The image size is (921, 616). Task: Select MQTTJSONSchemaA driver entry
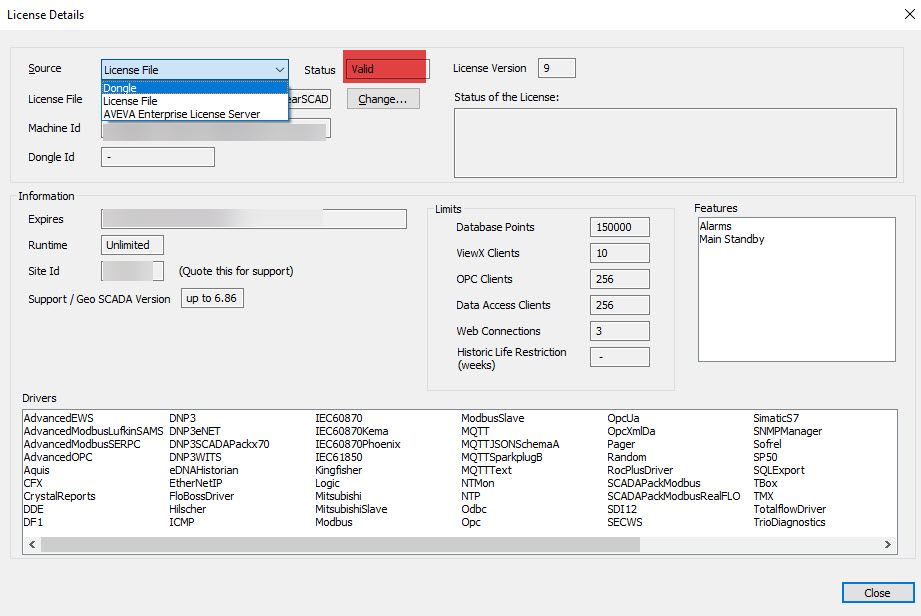point(510,444)
